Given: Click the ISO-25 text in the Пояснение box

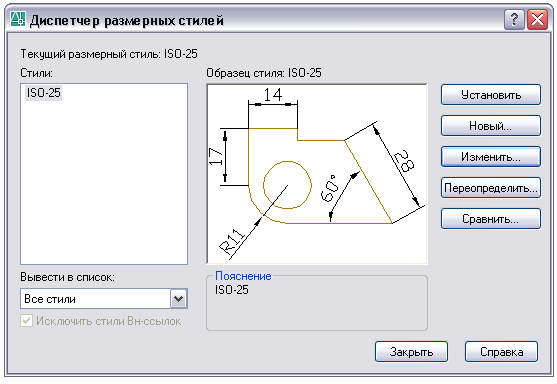Looking at the screenshot, I should 232,290.
